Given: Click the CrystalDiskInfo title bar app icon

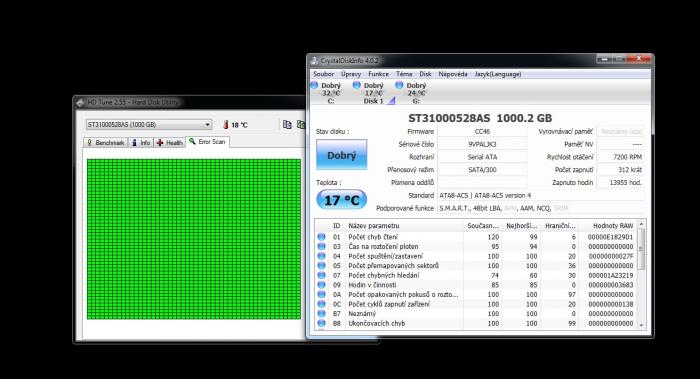Looking at the screenshot, I should pos(314,61).
